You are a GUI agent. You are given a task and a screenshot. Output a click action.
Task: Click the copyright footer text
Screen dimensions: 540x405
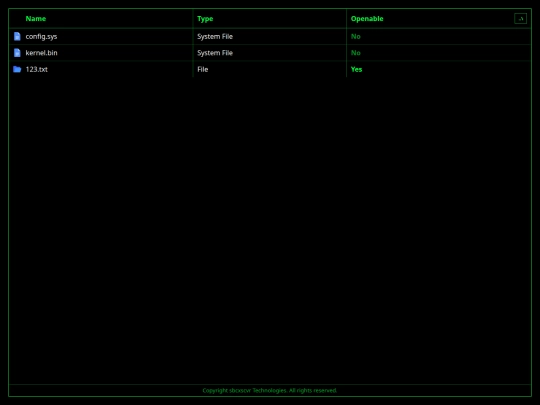tap(270, 390)
